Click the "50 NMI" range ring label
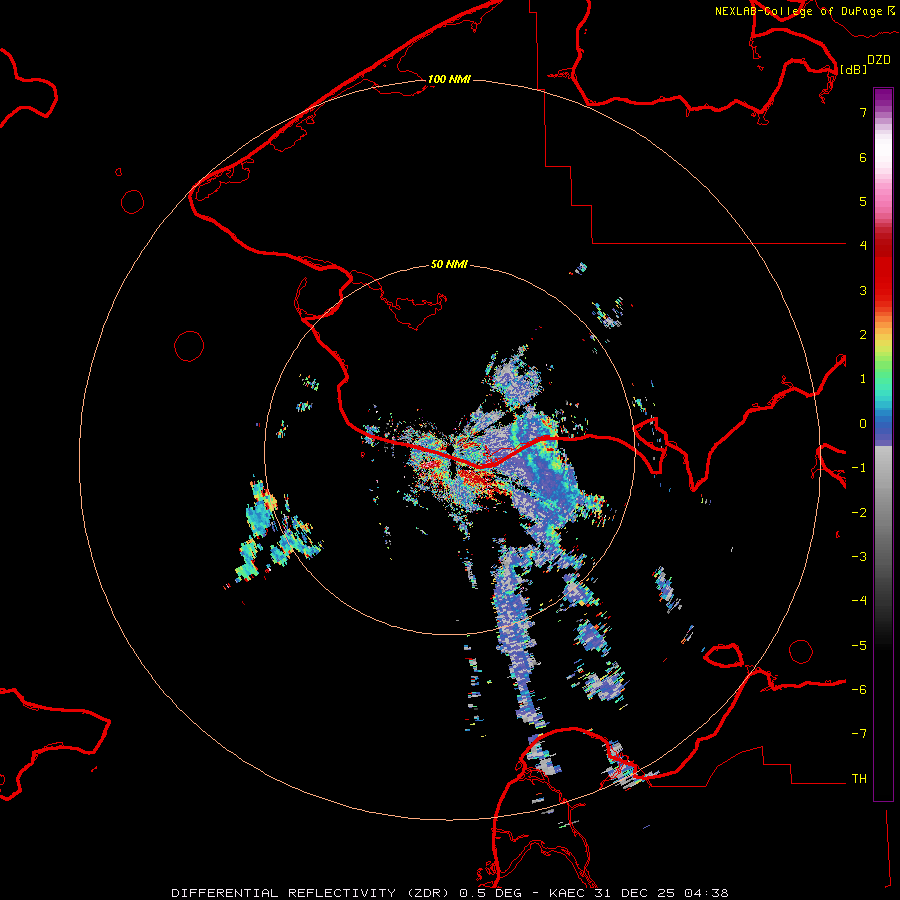The height and width of the screenshot is (900, 900). [449, 264]
